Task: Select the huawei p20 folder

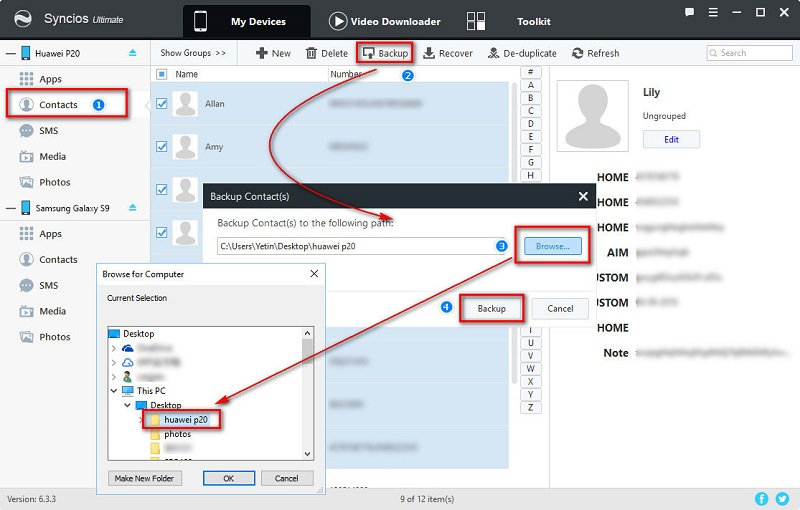Action: (x=185, y=420)
